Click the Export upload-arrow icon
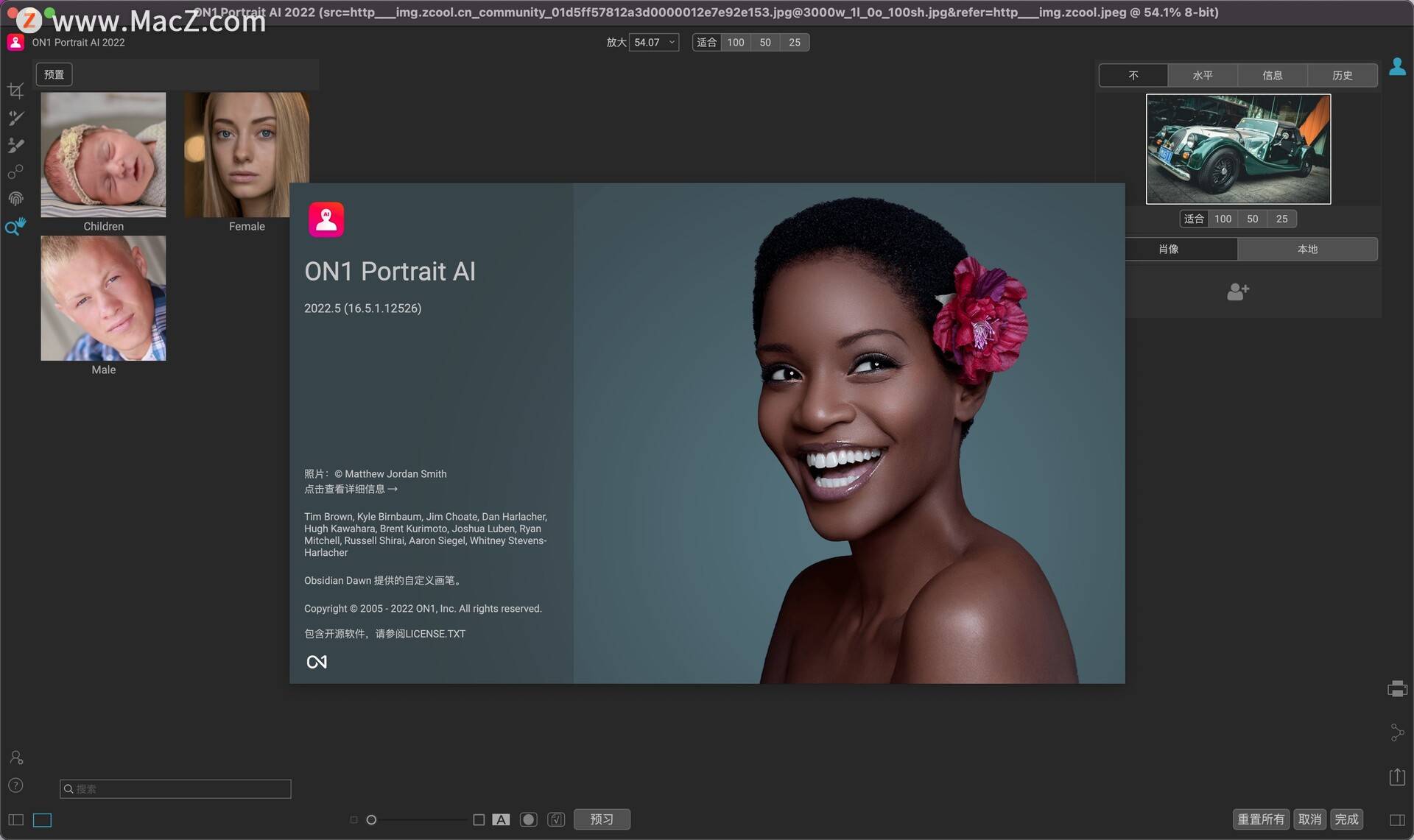Image resolution: width=1414 pixels, height=840 pixels. 1397,777
